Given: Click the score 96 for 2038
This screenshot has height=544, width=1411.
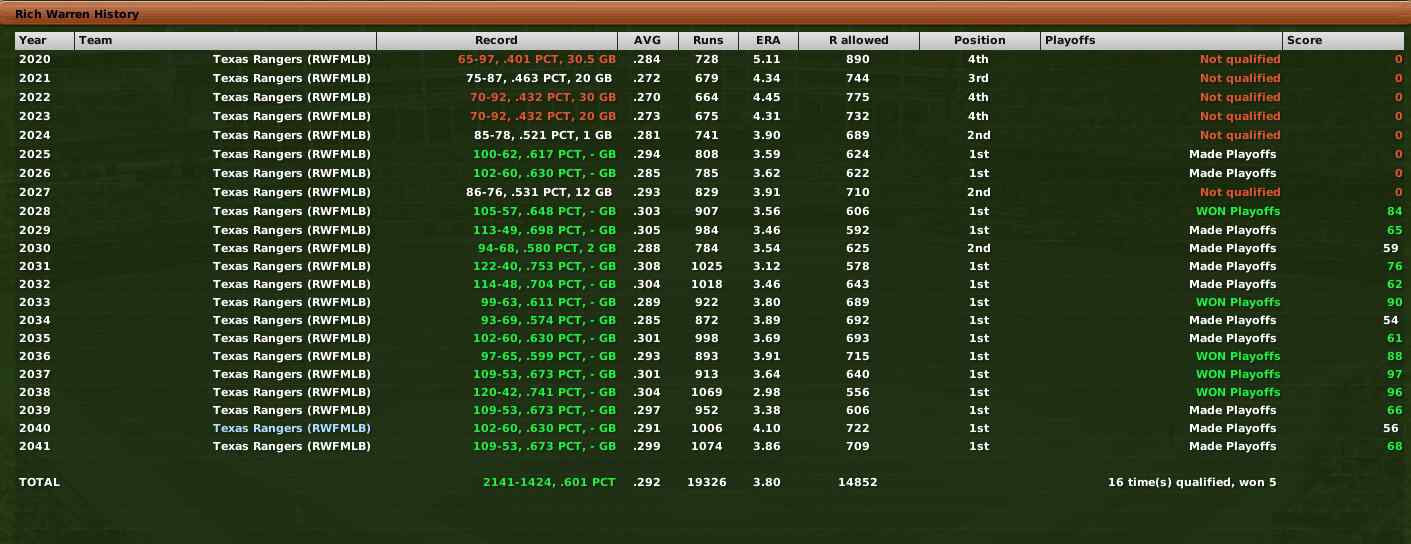Looking at the screenshot, I should coord(1394,392).
